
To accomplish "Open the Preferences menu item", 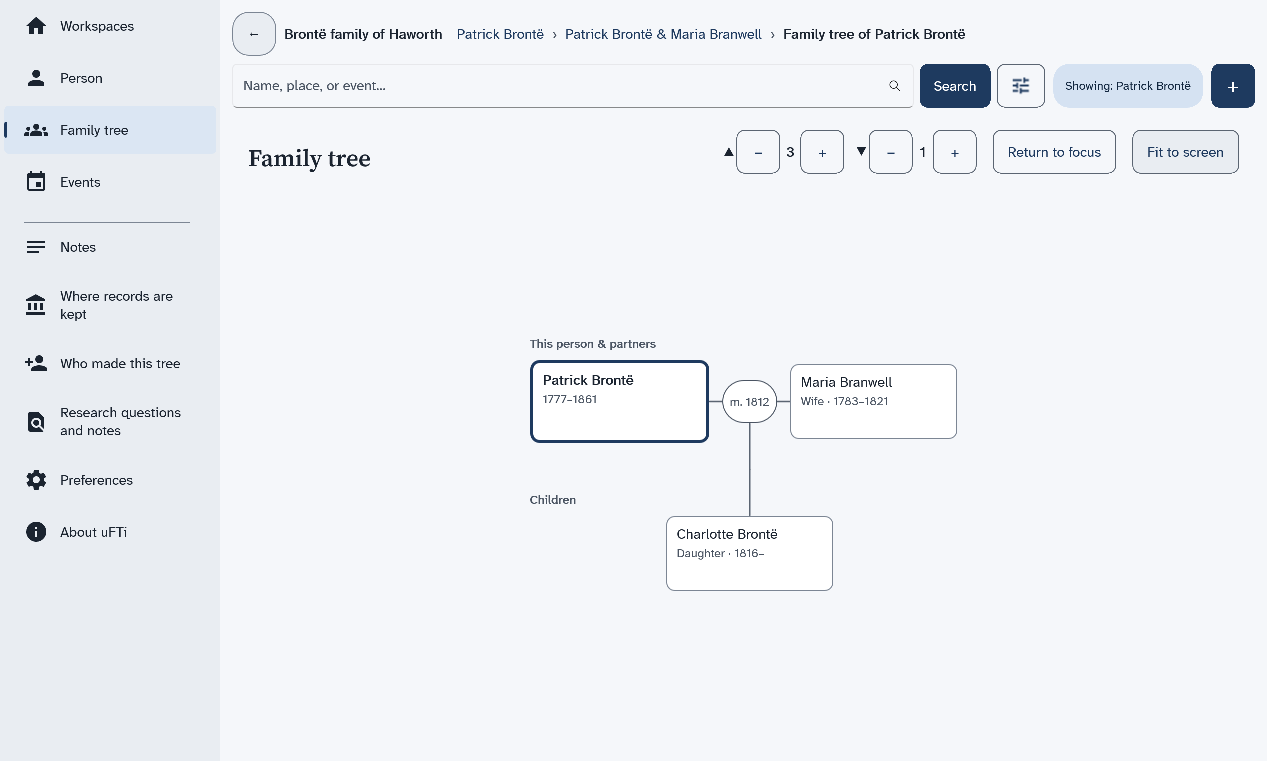I will [110, 480].
